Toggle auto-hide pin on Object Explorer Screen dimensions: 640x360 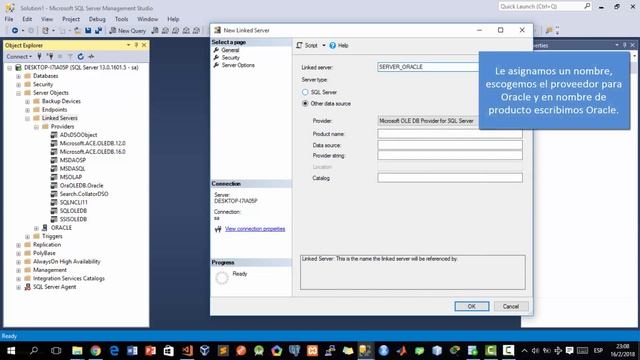point(136,45)
